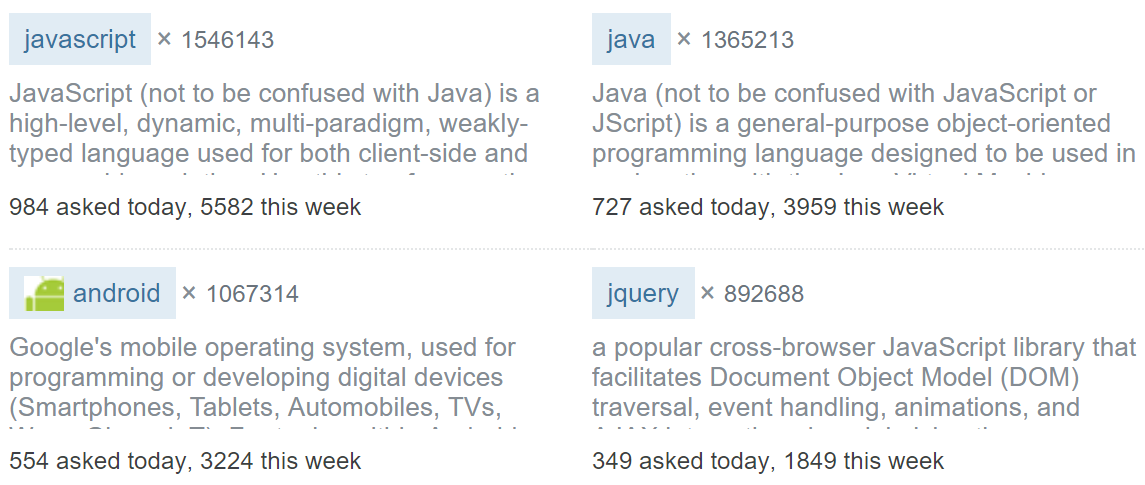1145x485 pixels.
Task: Click the javascript question count 1546143
Action: (x=227, y=40)
